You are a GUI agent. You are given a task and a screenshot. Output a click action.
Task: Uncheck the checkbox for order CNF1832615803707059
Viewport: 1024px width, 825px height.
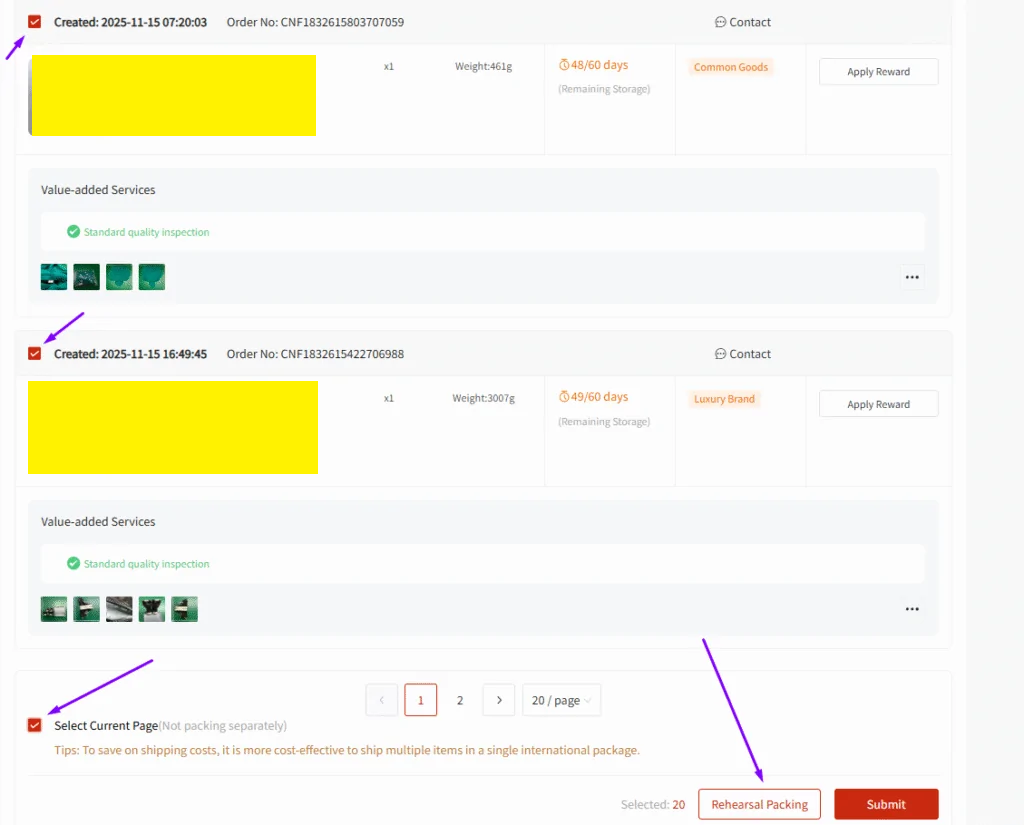pos(33,21)
